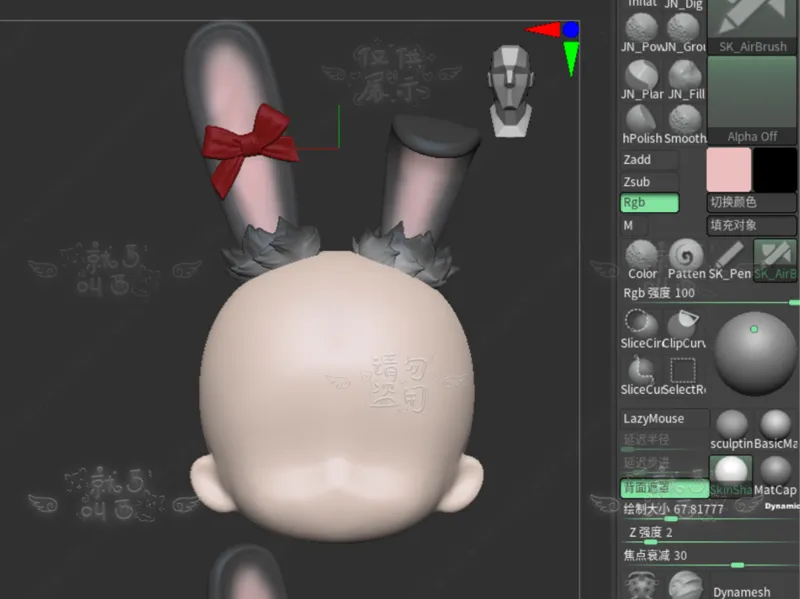This screenshot has height=599, width=800.
Task: Select the SliceCurve brush
Action: click(x=641, y=376)
